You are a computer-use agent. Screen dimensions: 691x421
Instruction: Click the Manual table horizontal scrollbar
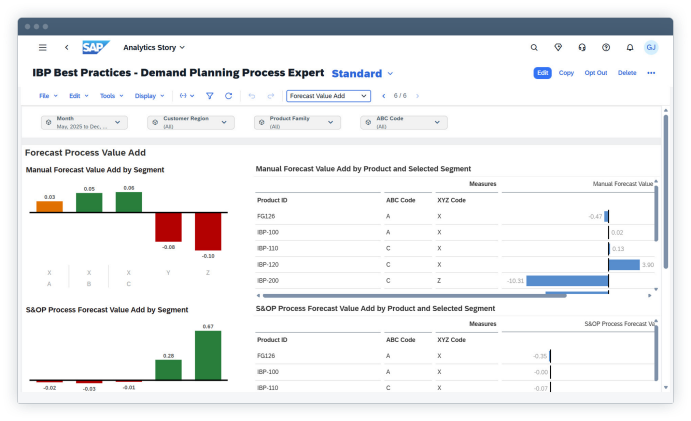414,296
